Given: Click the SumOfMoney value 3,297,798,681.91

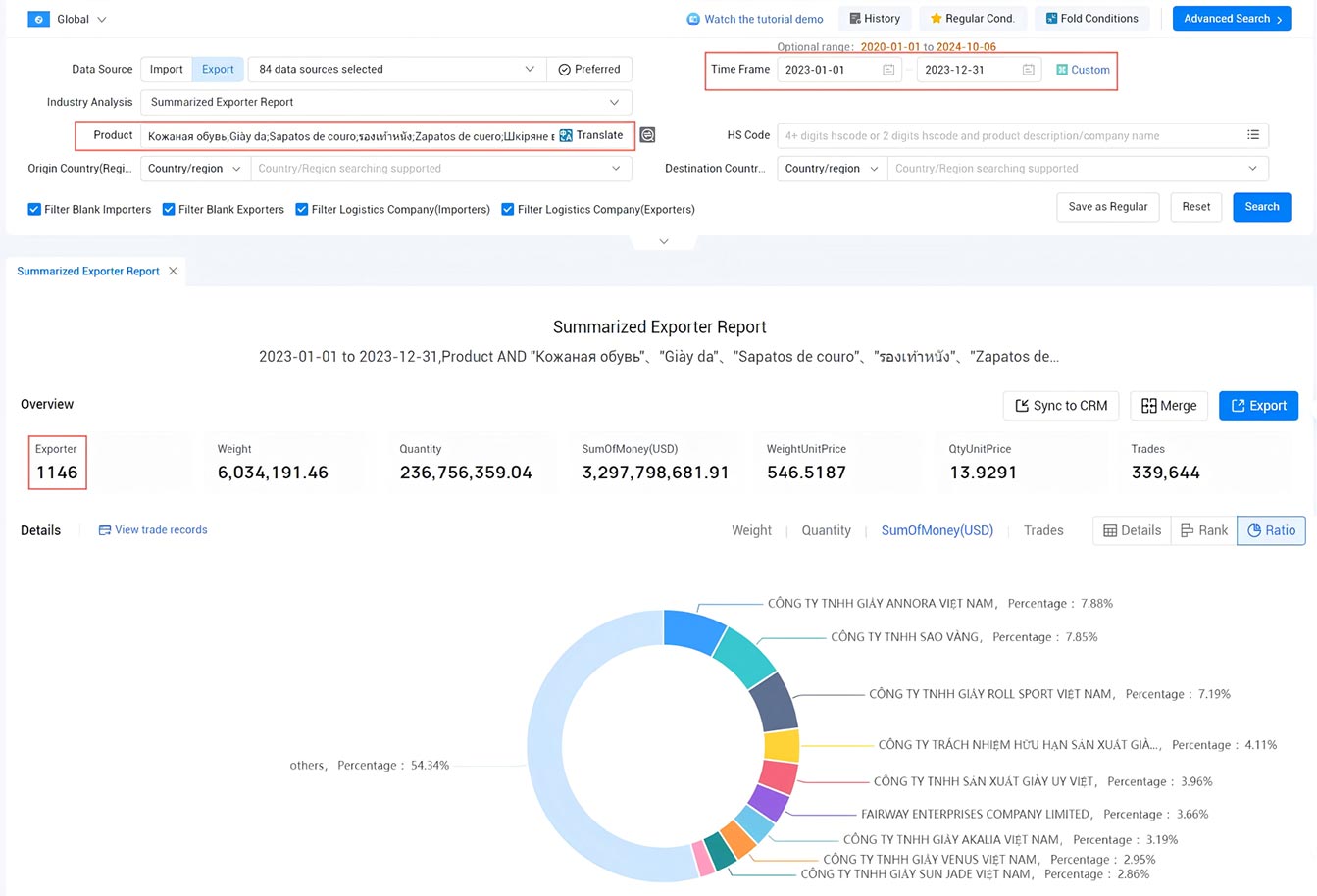Looking at the screenshot, I should pyautogui.click(x=655, y=473).
